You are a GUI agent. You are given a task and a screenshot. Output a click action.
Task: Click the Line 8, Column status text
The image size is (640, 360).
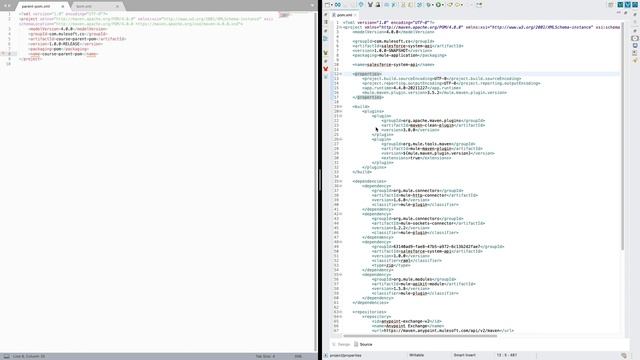click(29, 356)
